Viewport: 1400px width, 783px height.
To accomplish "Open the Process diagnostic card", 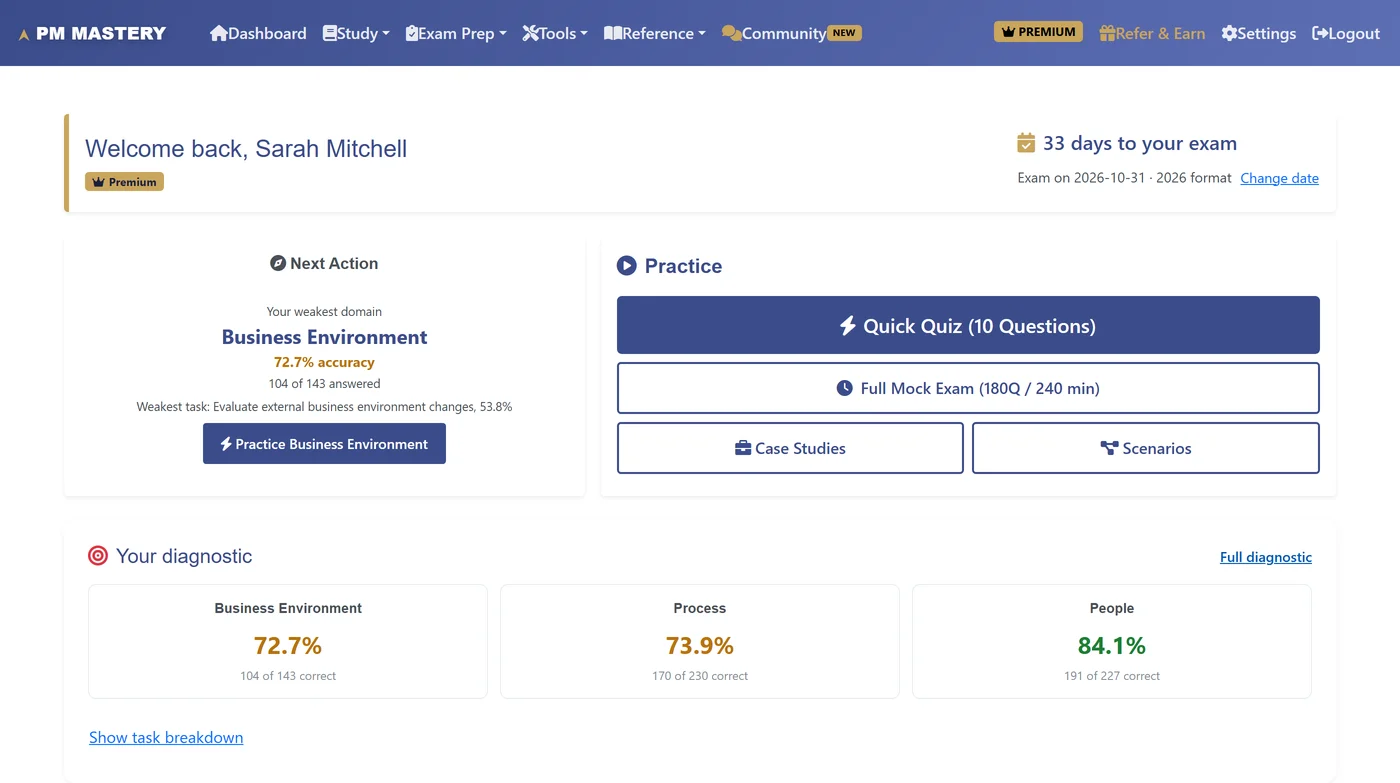I will pos(700,641).
